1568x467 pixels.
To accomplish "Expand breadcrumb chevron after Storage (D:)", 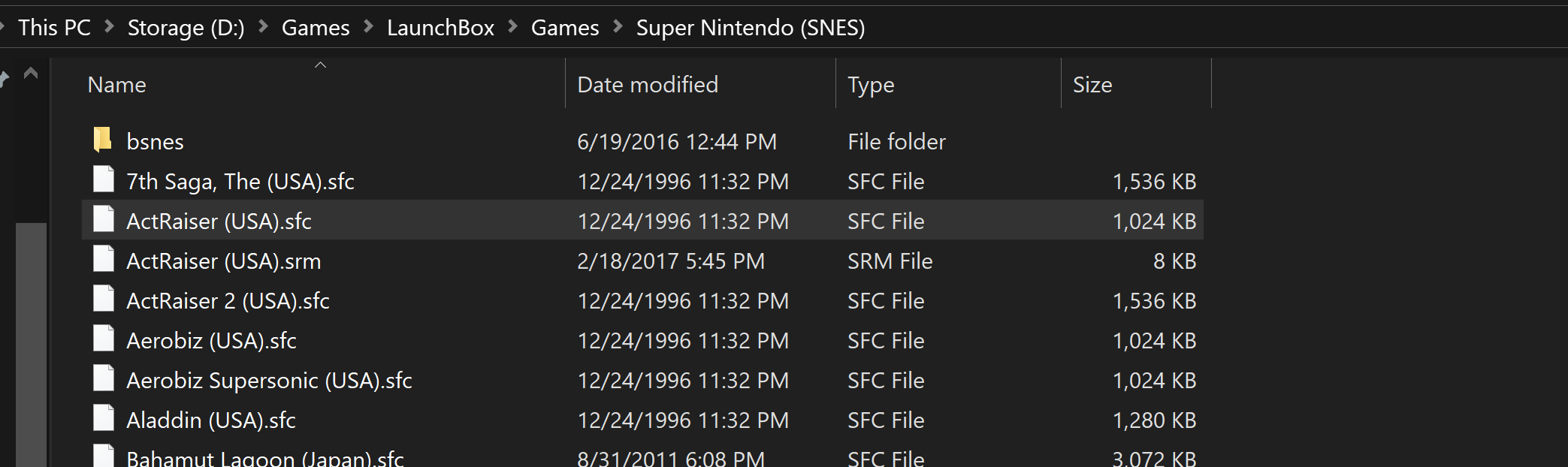I will [x=264, y=26].
